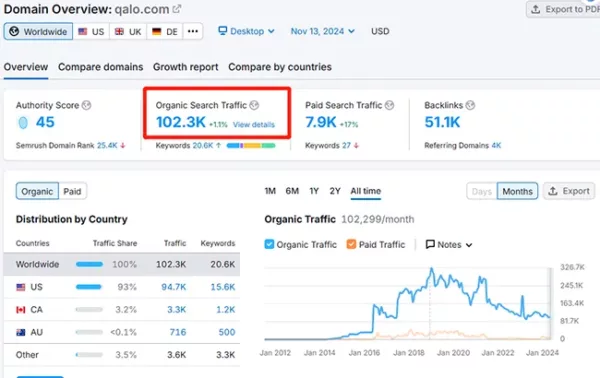
Task: Open the 7.9K paid traffic value
Action: 321,122
